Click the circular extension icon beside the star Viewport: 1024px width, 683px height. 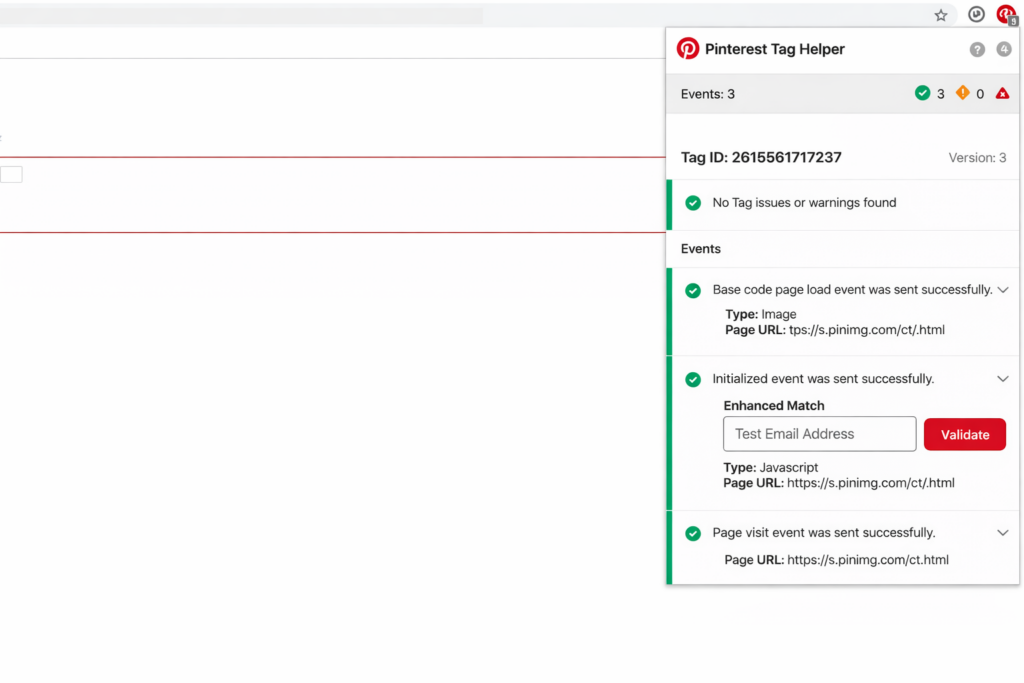[976, 15]
